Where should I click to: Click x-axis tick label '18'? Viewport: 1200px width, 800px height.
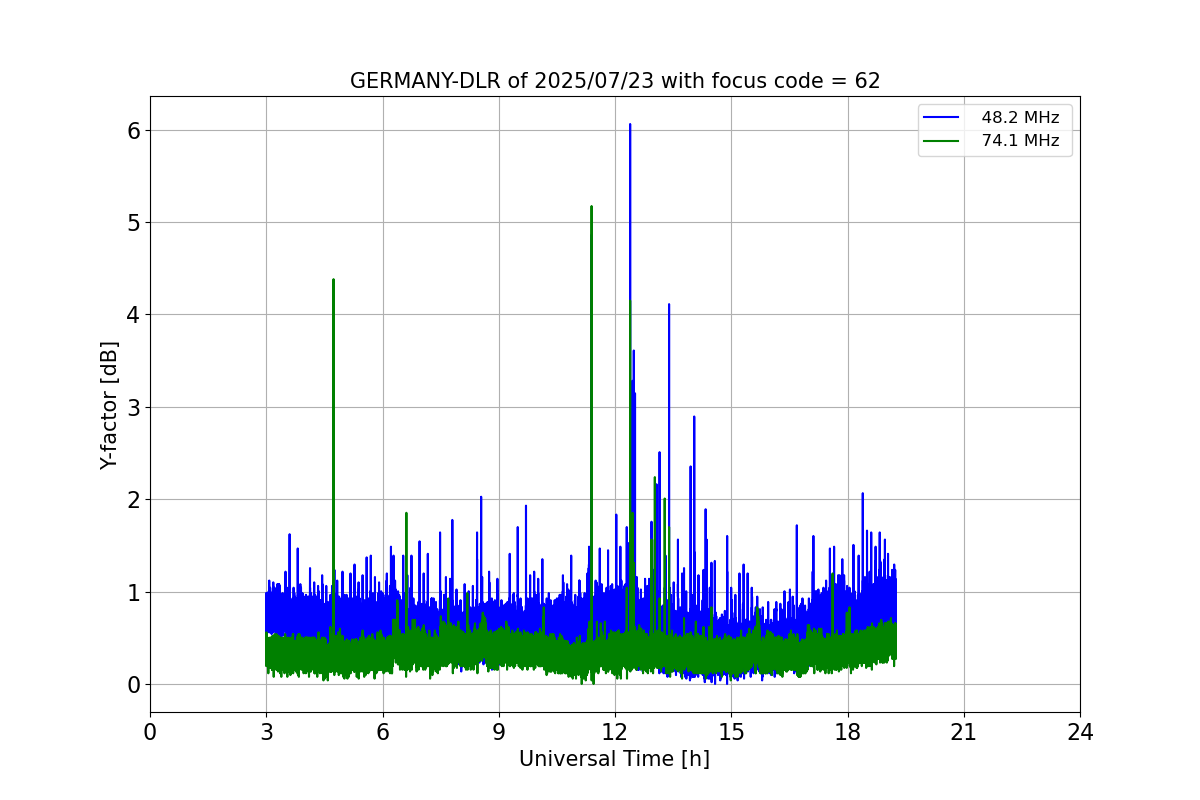848,733
